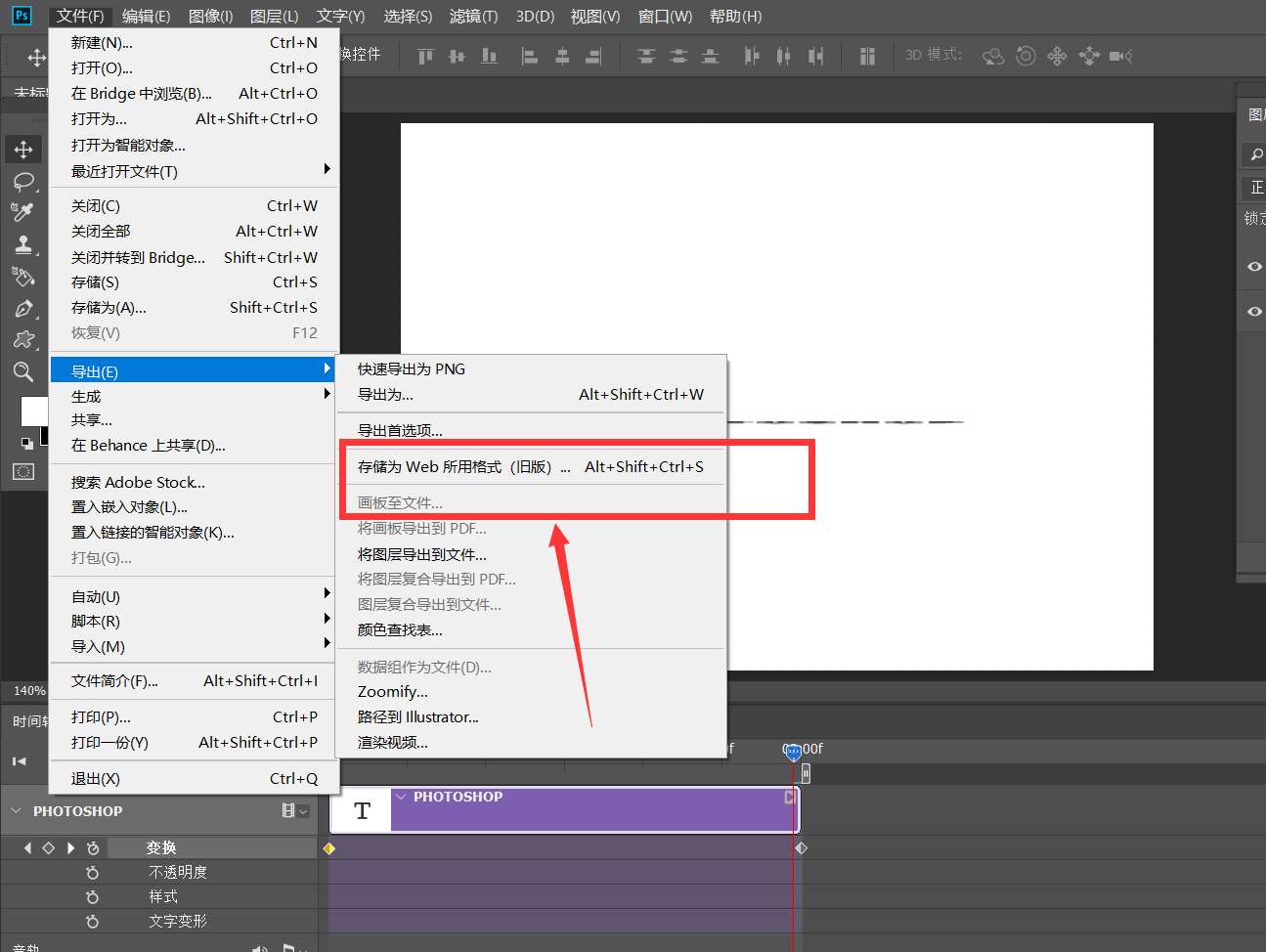Toggle the 样式 keyframe stopwatch
This screenshot has height=952, width=1266.
[x=93, y=896]
